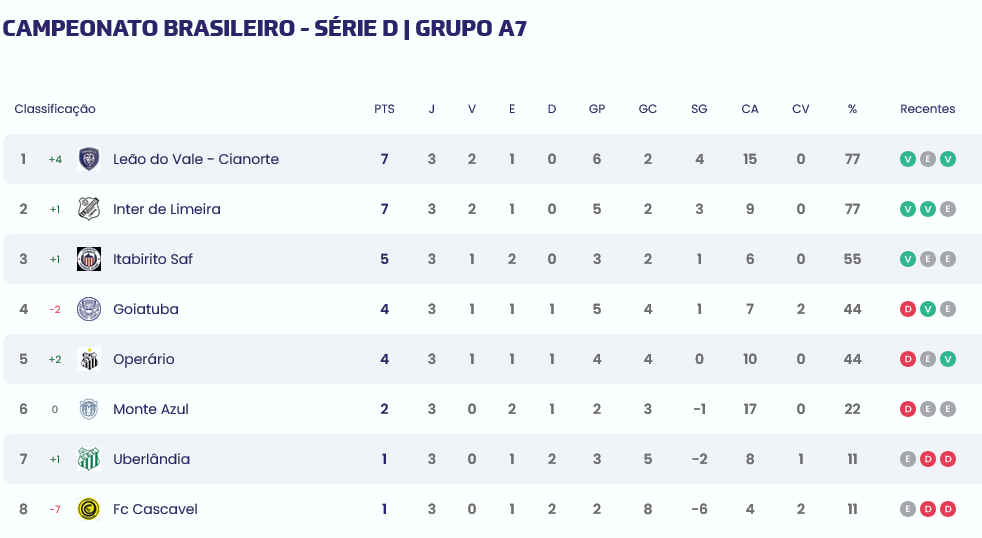Select Operário's last green V result badge
982x538 pixels.
948,359
